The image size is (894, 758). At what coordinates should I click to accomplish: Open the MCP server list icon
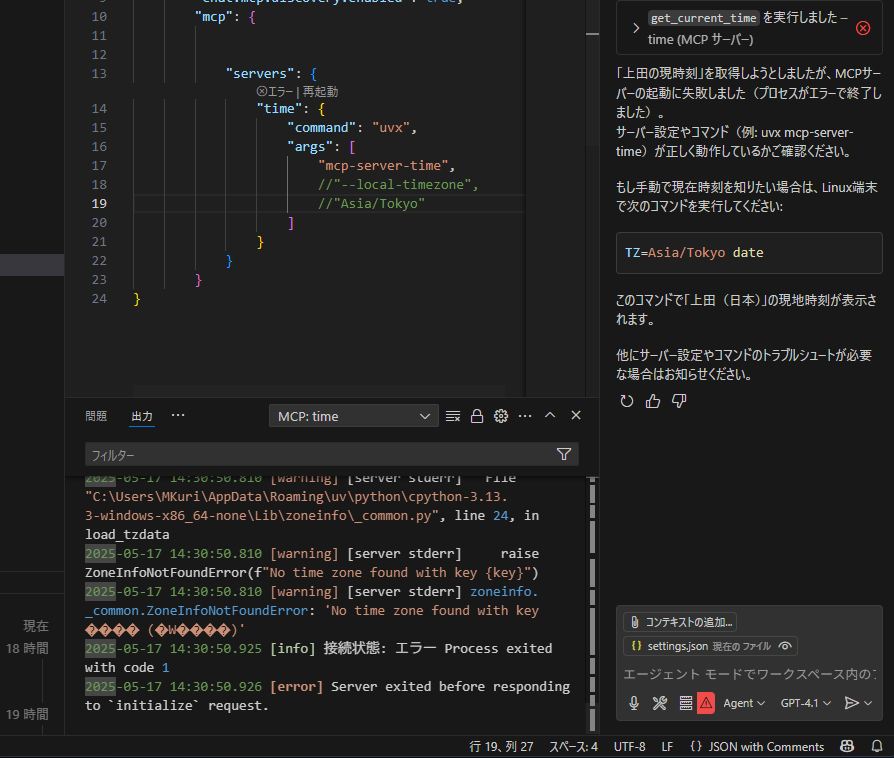point(686,703)
